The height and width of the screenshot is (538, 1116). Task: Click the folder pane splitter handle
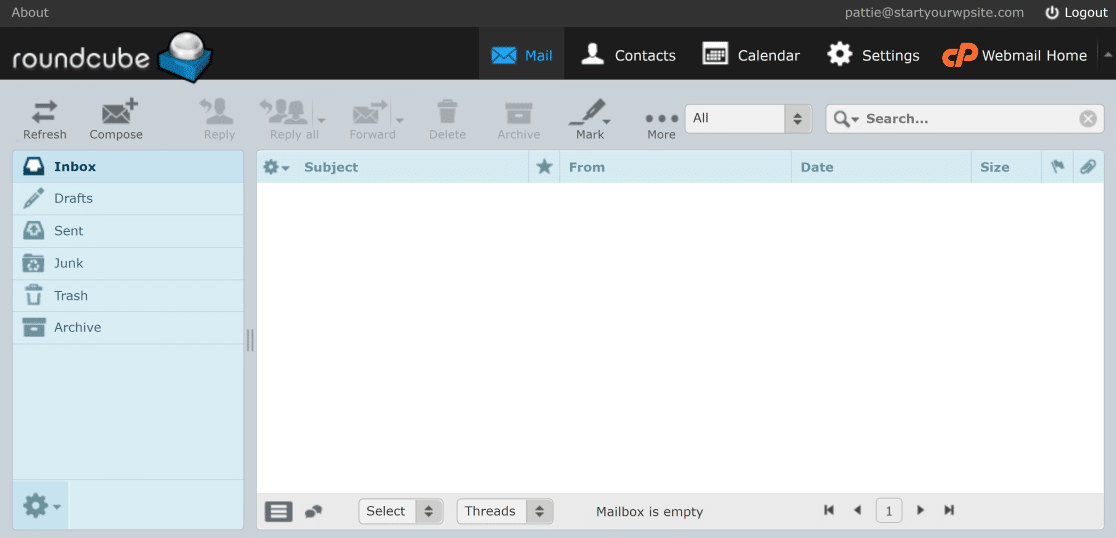(250, 340)
